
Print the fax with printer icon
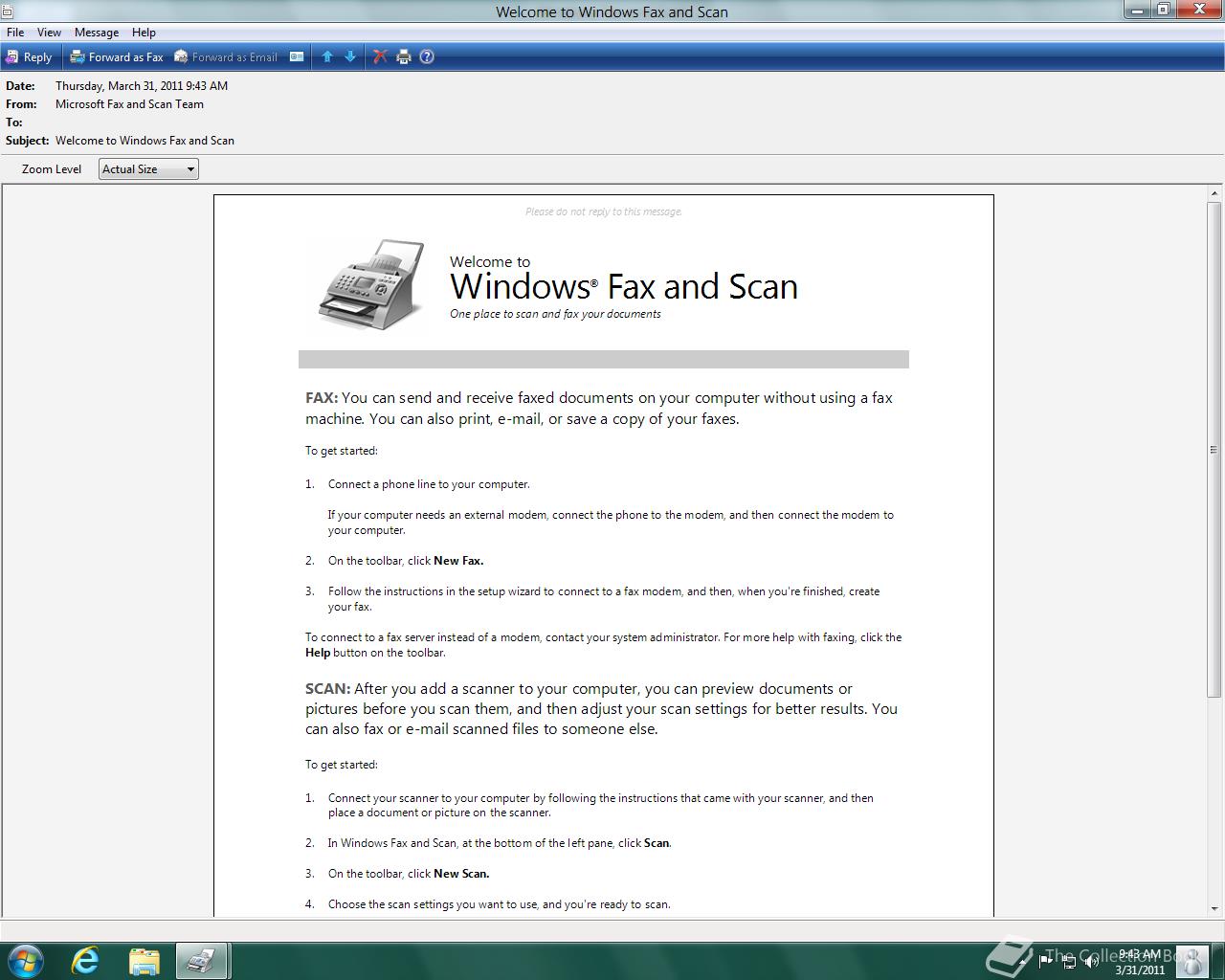404,57
